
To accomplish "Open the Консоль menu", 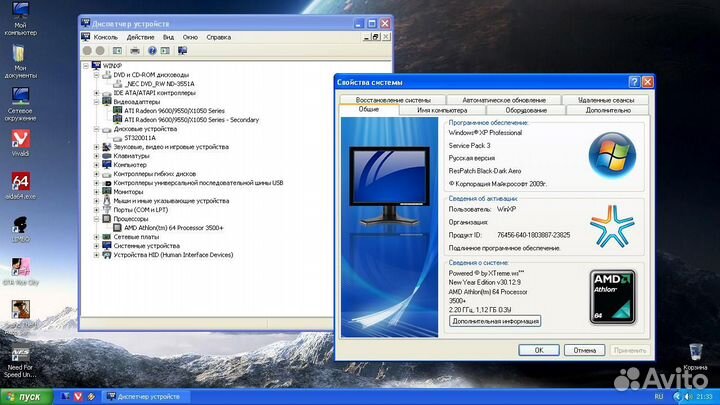I will point(106,37).
